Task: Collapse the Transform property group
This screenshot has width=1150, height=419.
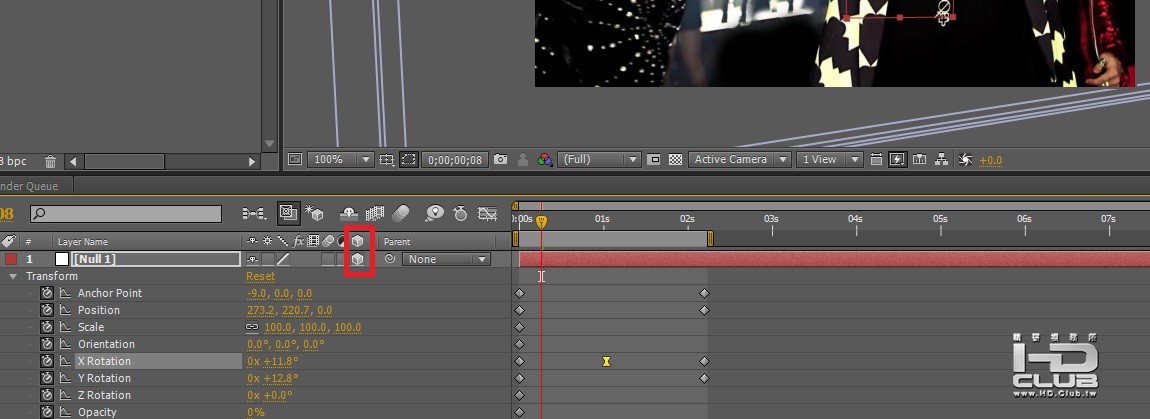Action: click(x=12, y=277)
